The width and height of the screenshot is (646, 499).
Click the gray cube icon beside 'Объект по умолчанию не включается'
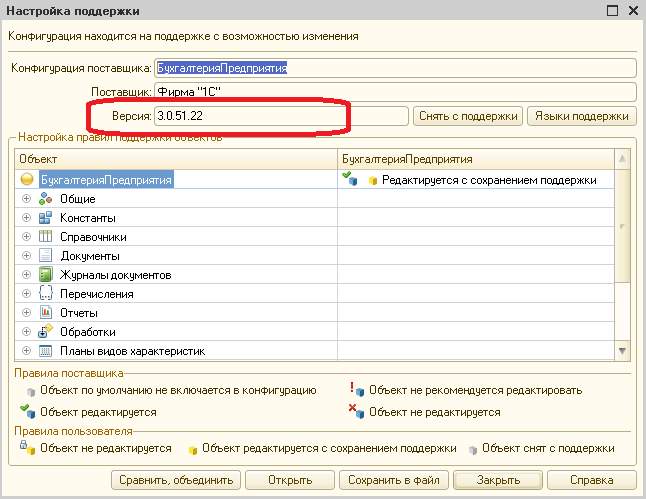coord(31,391)
